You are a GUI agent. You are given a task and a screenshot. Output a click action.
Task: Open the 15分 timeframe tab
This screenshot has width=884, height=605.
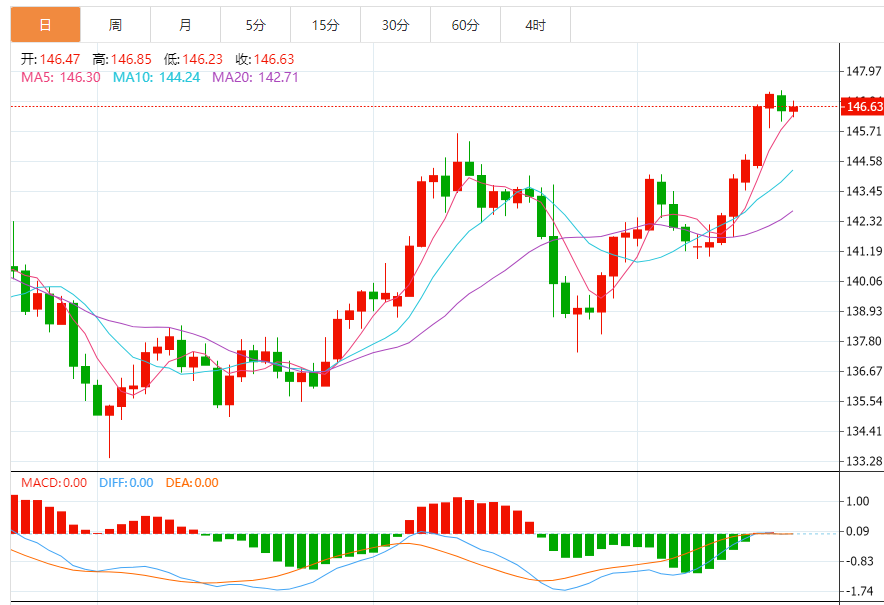pyautogui.click(x=325, y=25)
